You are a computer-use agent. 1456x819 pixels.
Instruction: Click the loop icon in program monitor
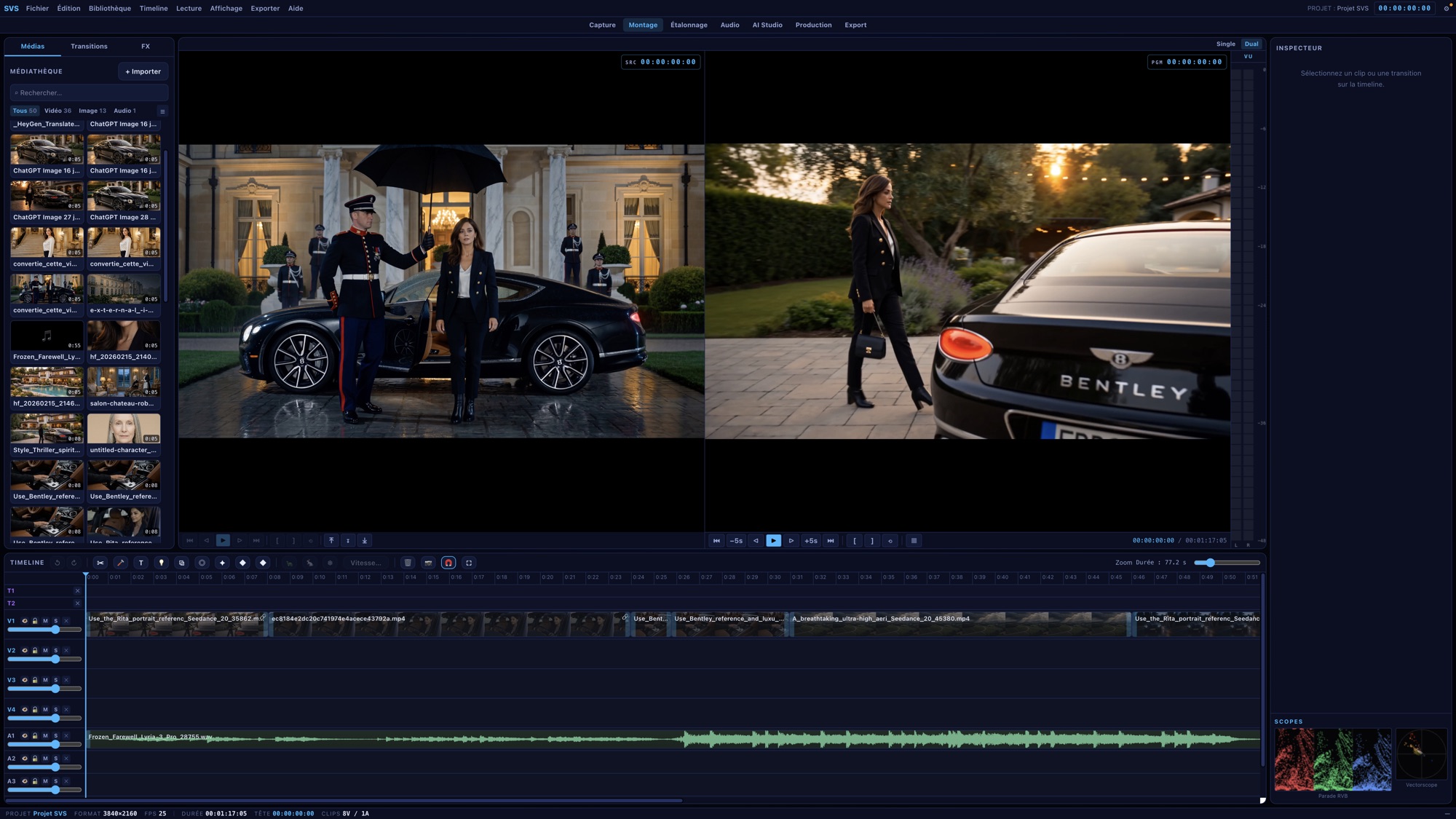coord(890,541)
